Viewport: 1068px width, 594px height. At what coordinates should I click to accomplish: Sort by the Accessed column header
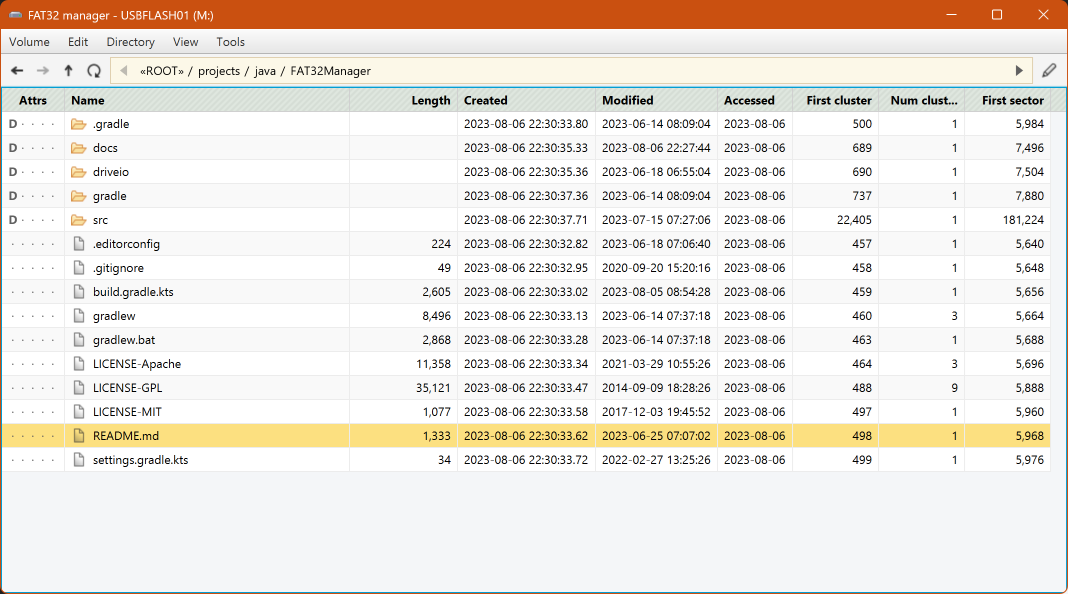(755, 100)
